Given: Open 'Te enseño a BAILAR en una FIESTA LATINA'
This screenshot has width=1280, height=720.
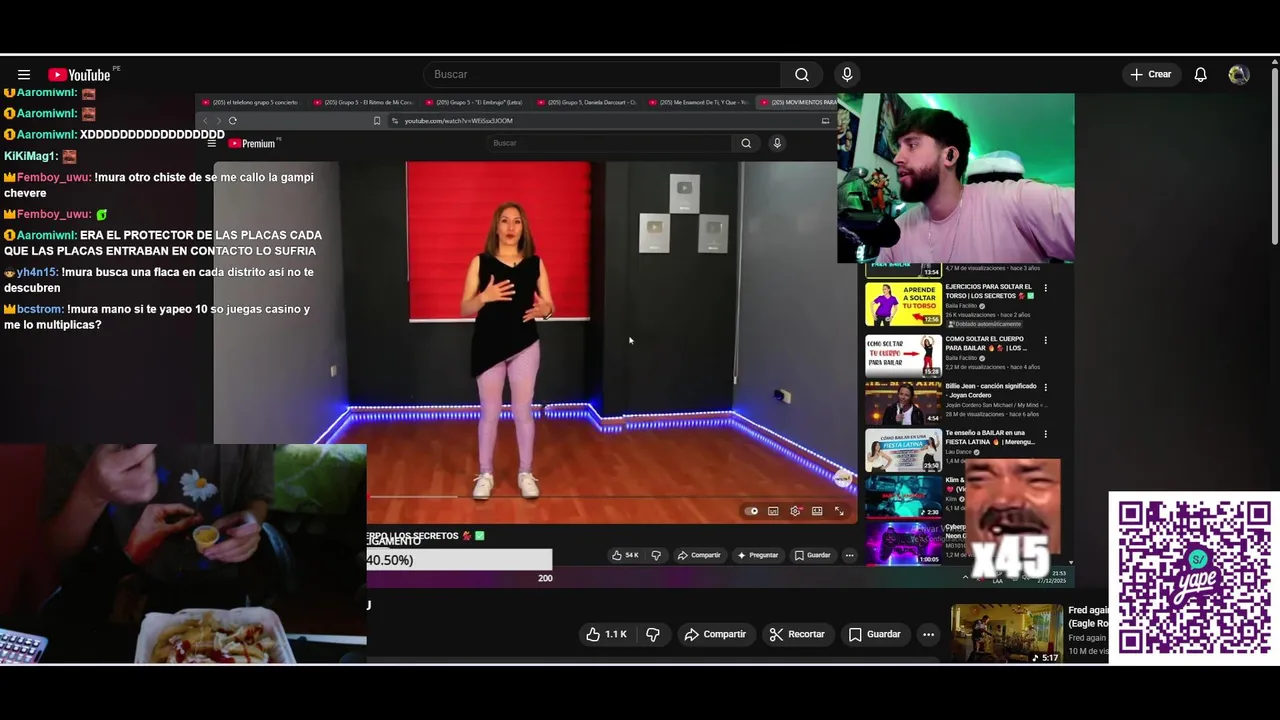Looking at the screenshot, I should [x=903, y=450].
